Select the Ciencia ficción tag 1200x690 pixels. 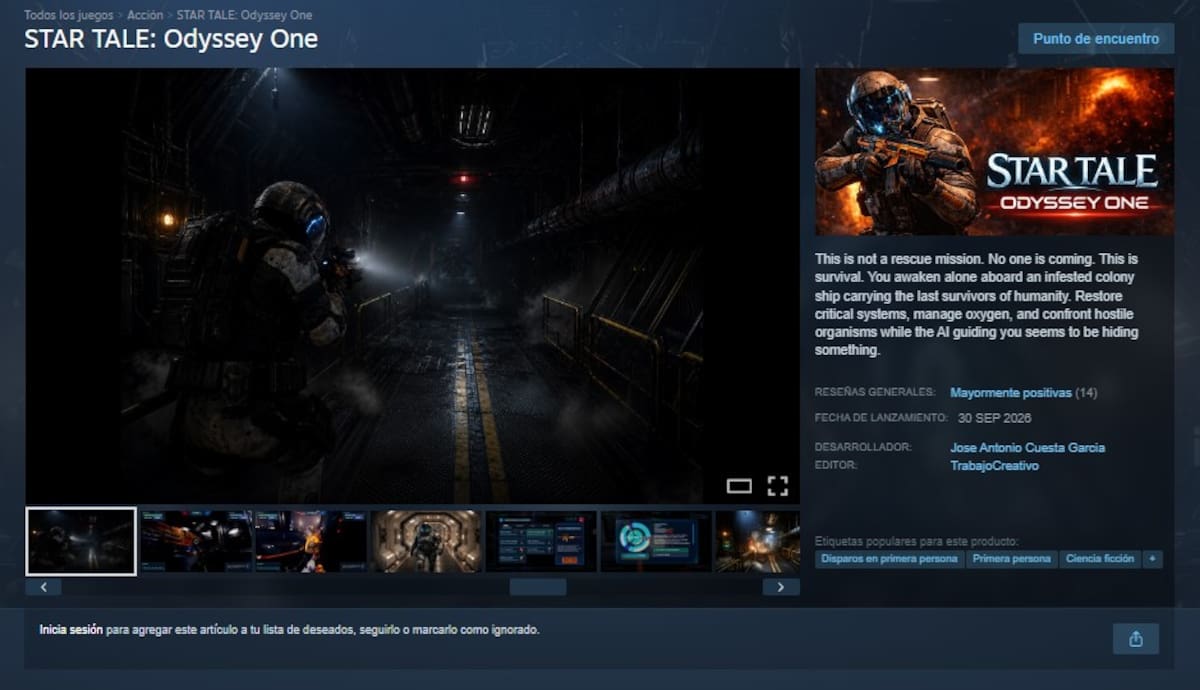(1100, 559)
